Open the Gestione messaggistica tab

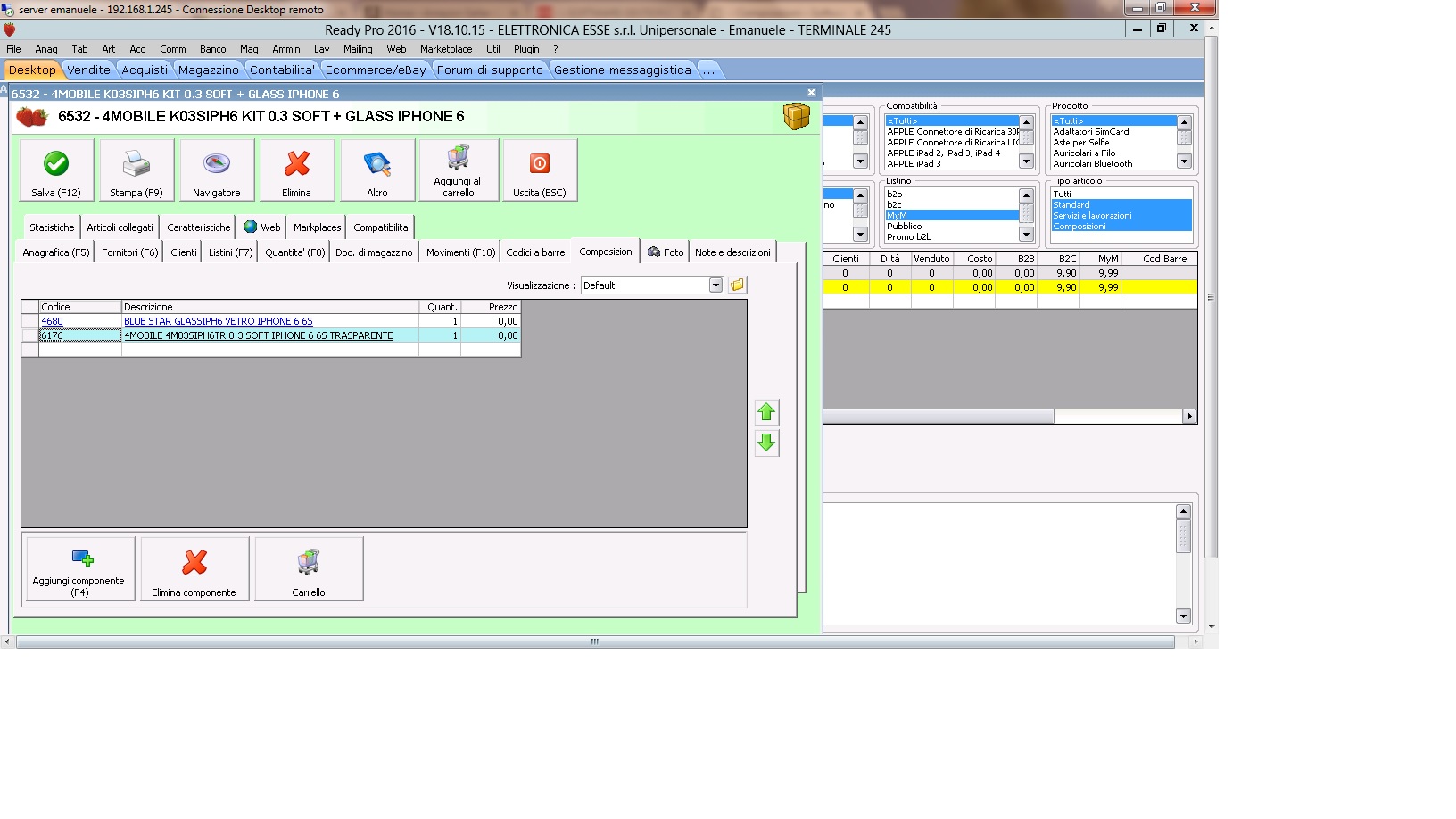623,70
